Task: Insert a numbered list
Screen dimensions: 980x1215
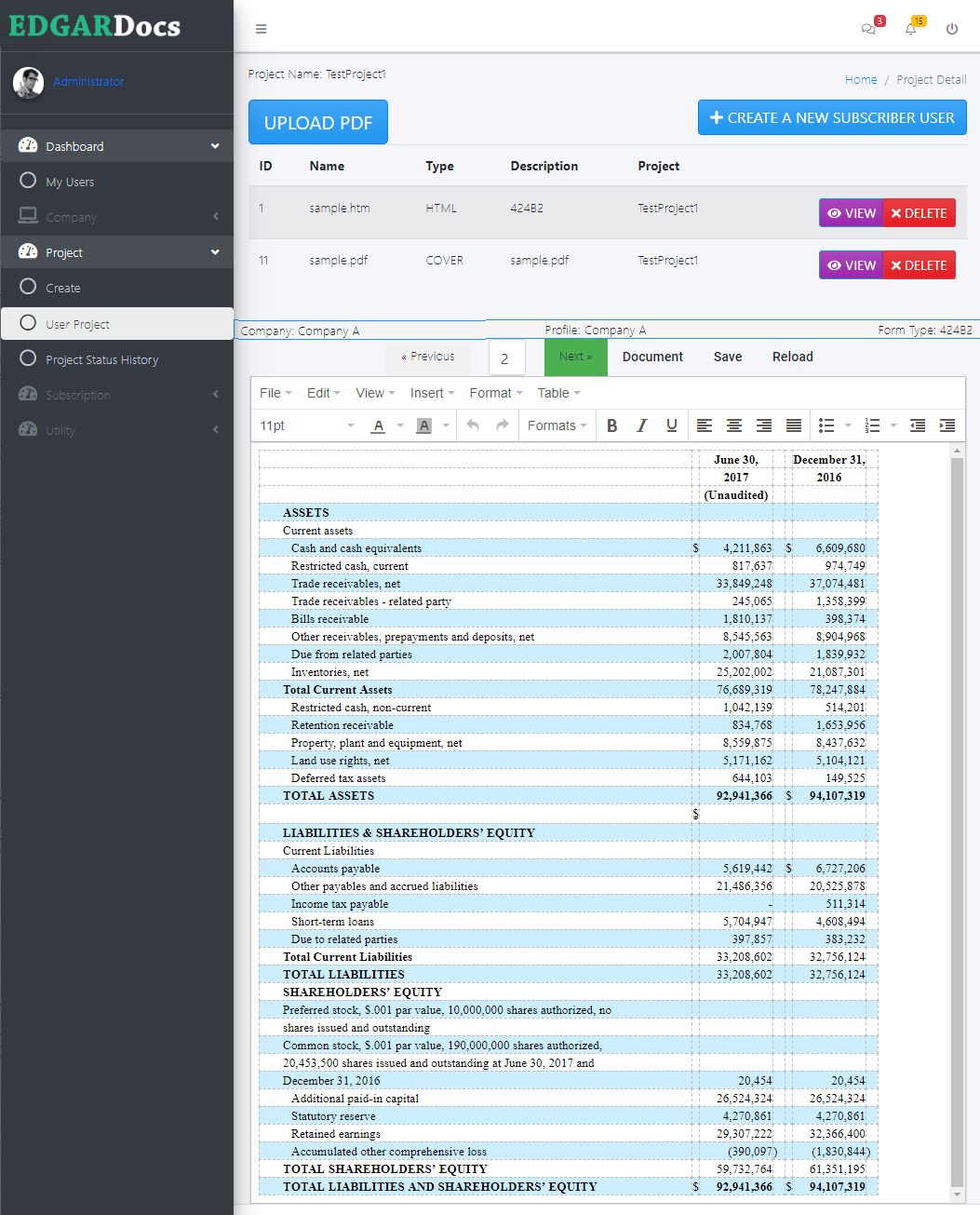Action: coord(872,425)
